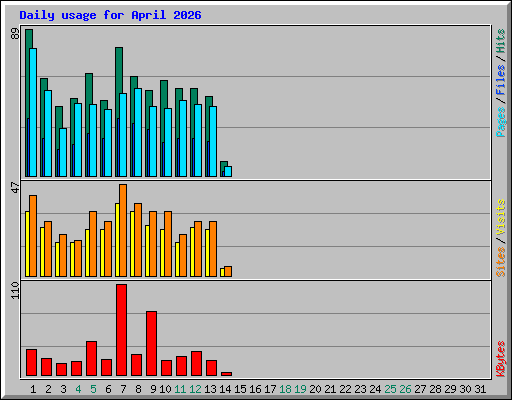Click the yellow visits bar for day 11
Viewport: 512px width, 400px height.
pos(177,259)
